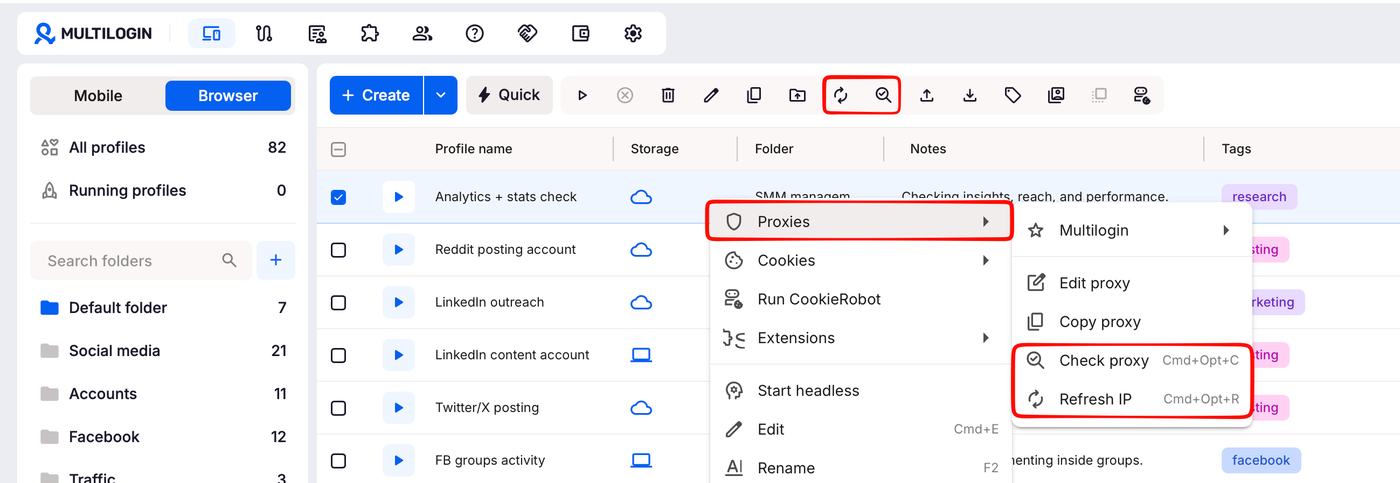Image resolution: width=1400 pixels, height=483 pixels.
Task: Open the Default folder
Action: (x=163, y=307)
